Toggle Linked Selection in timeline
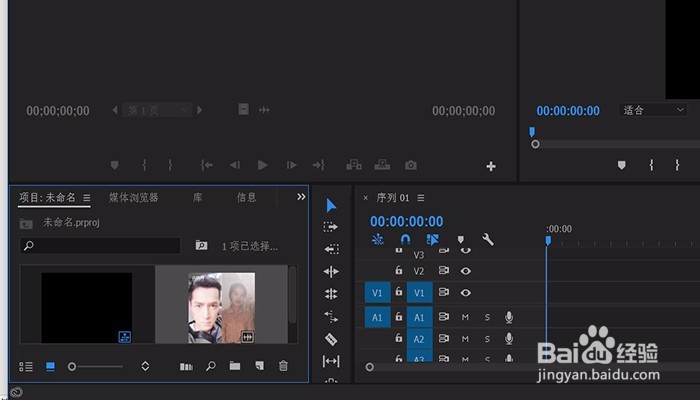The height and width of the screenshot is (400, 700). click(432, 240)
